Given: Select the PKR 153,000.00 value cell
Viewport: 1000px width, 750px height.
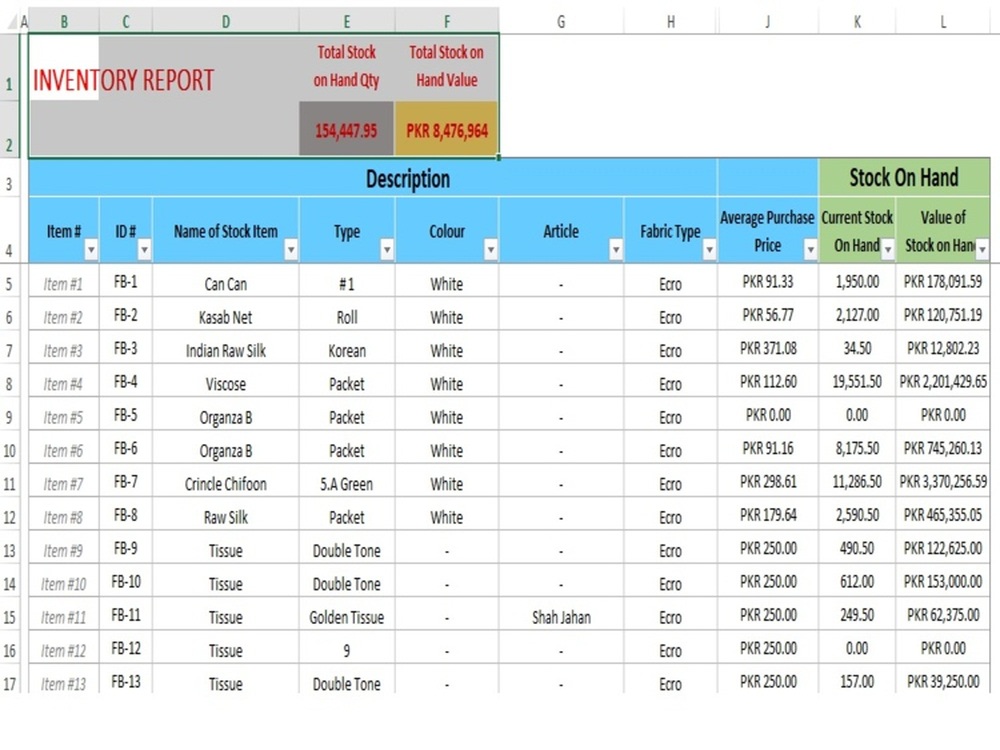Looking at the screenshot, I should click(943, 581).
